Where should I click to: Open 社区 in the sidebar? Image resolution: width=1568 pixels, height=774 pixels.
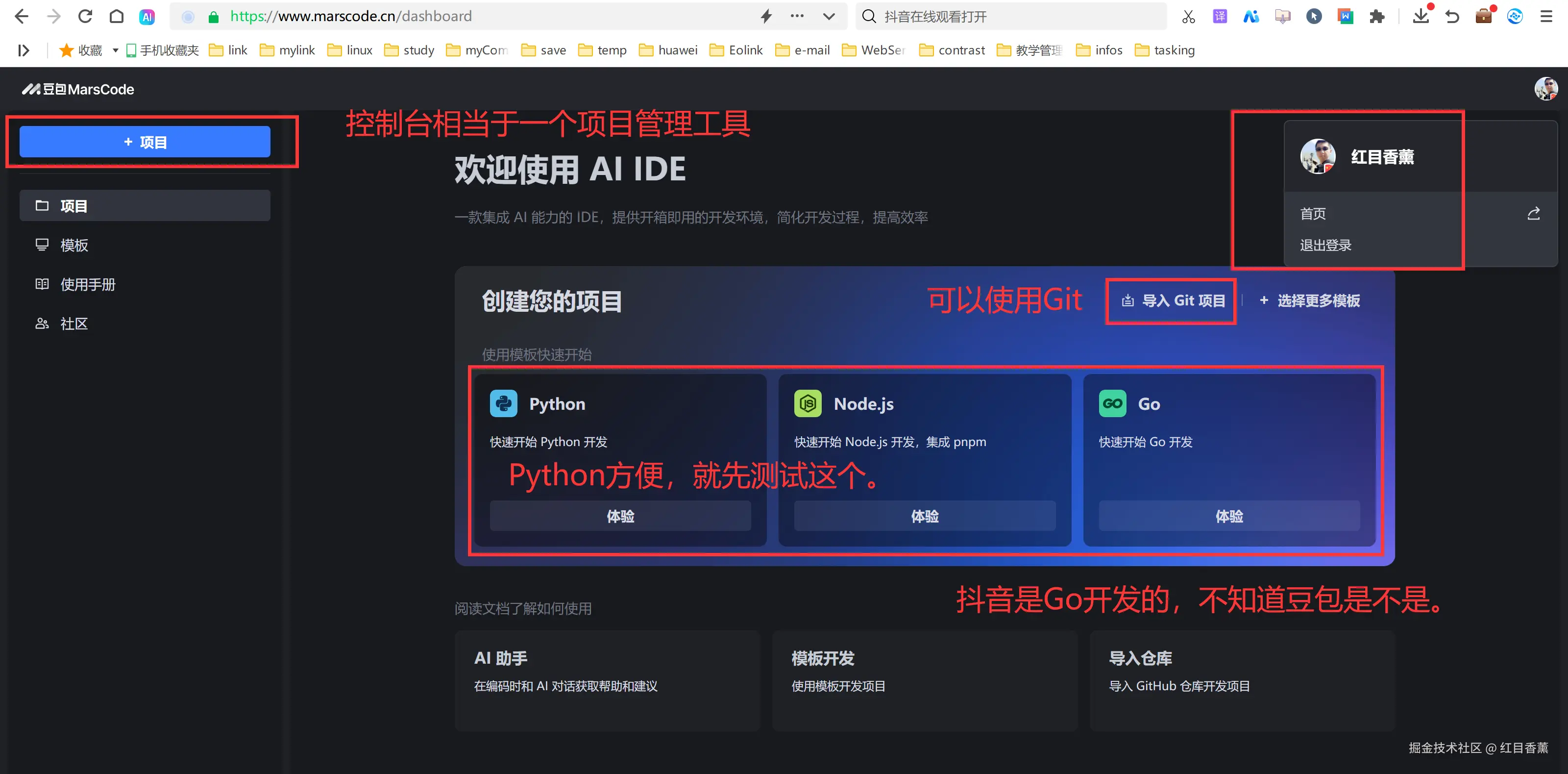[x=73, y=324]
